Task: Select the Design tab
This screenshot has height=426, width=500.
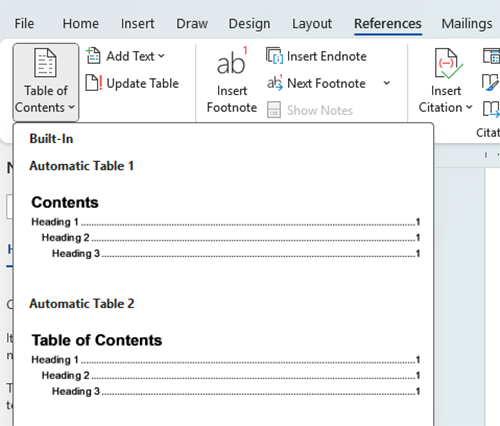Action: [249, 24]
